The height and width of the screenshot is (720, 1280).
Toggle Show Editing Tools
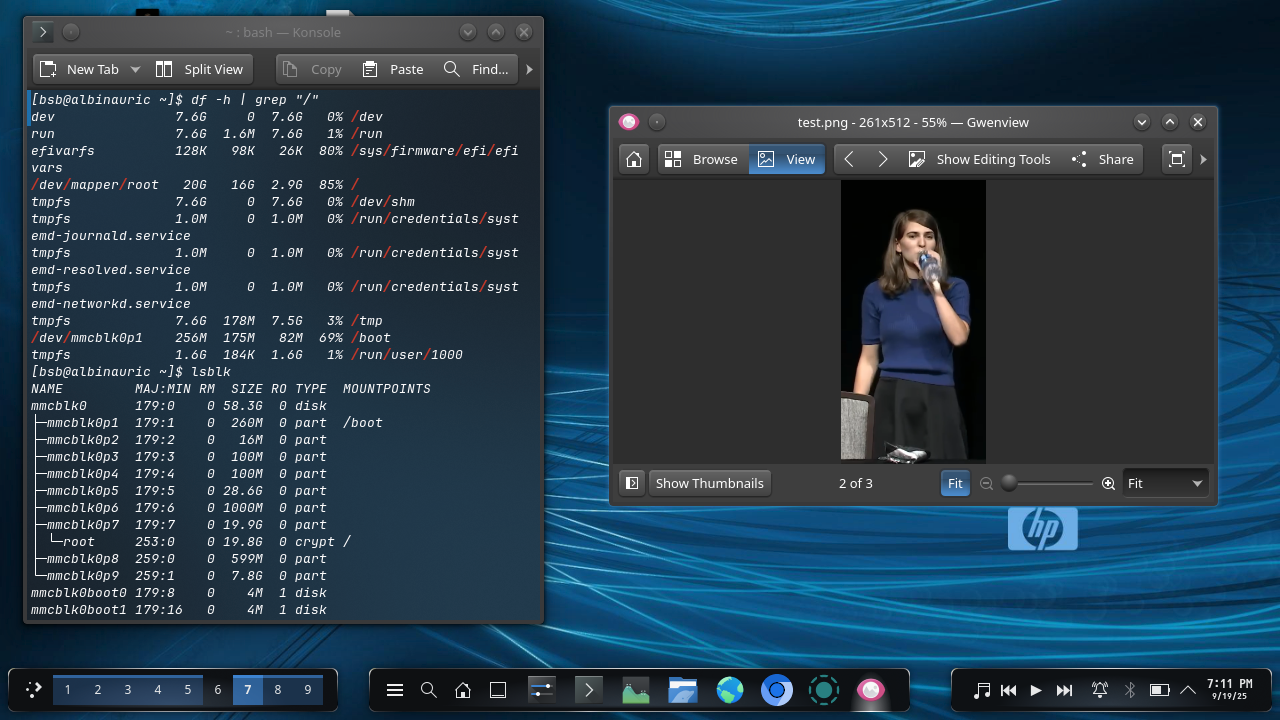[x=979, y=159]
